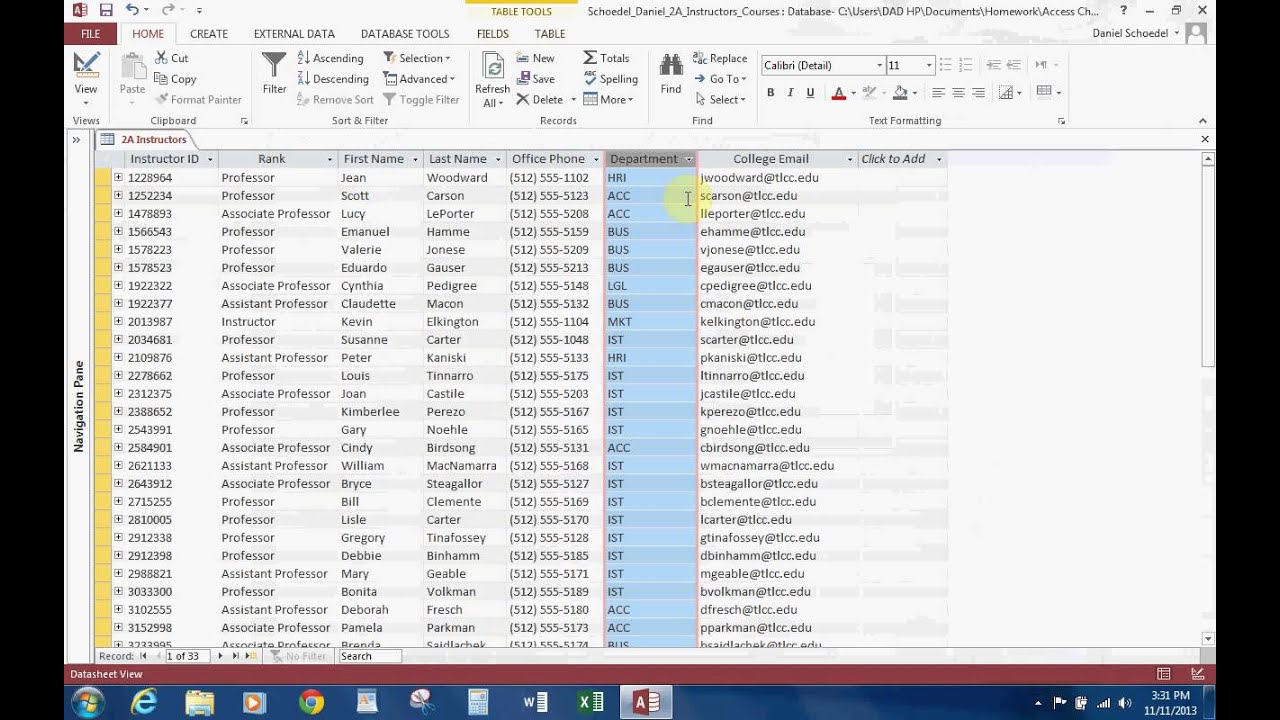Switch to the EXTERNAL DATA tab
Screen dimensions: 1280x720
(294, 33)
